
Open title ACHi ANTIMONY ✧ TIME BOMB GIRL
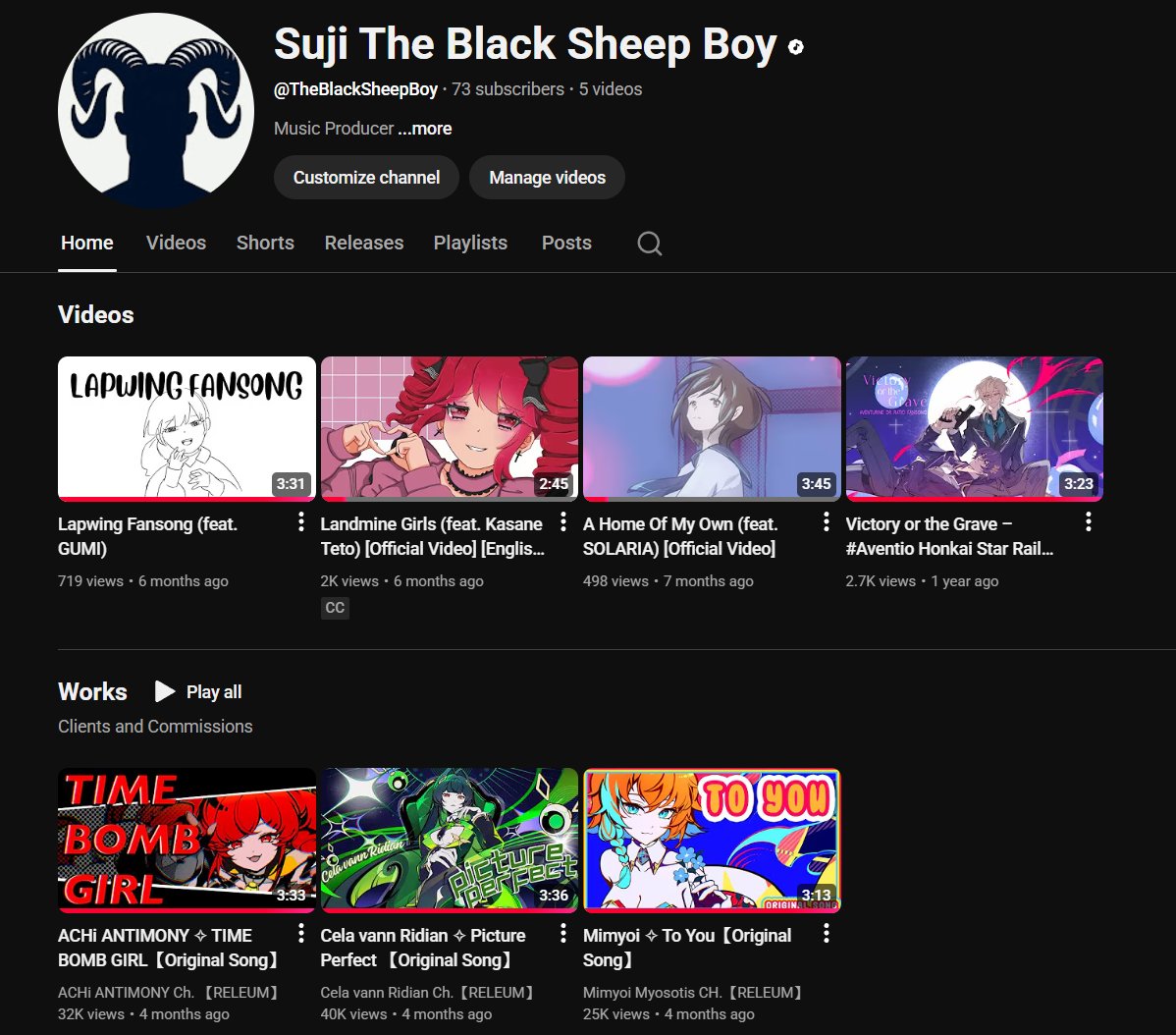click(x=168, y=948)
